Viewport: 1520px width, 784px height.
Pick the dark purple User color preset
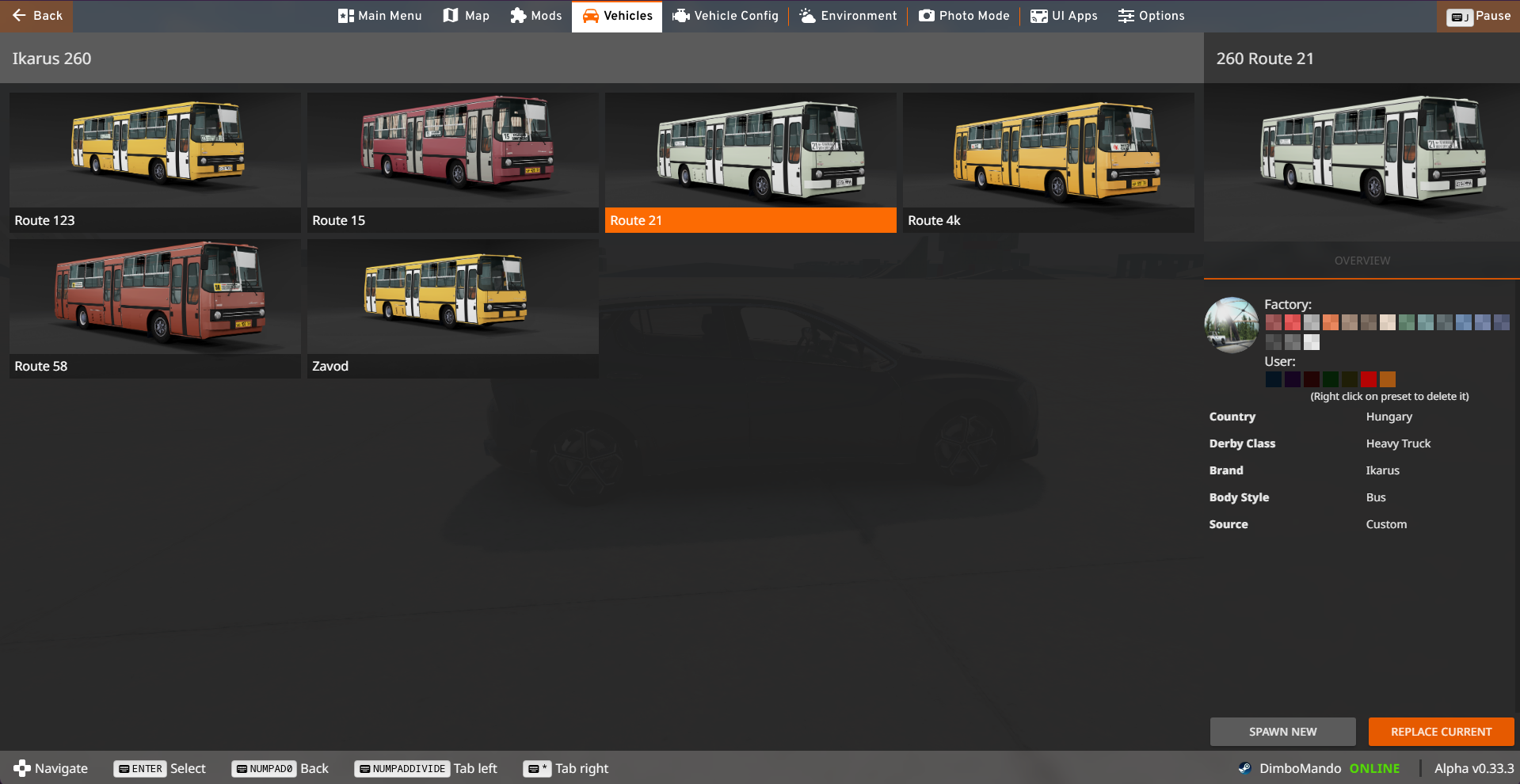click(x=1293, y=379)
